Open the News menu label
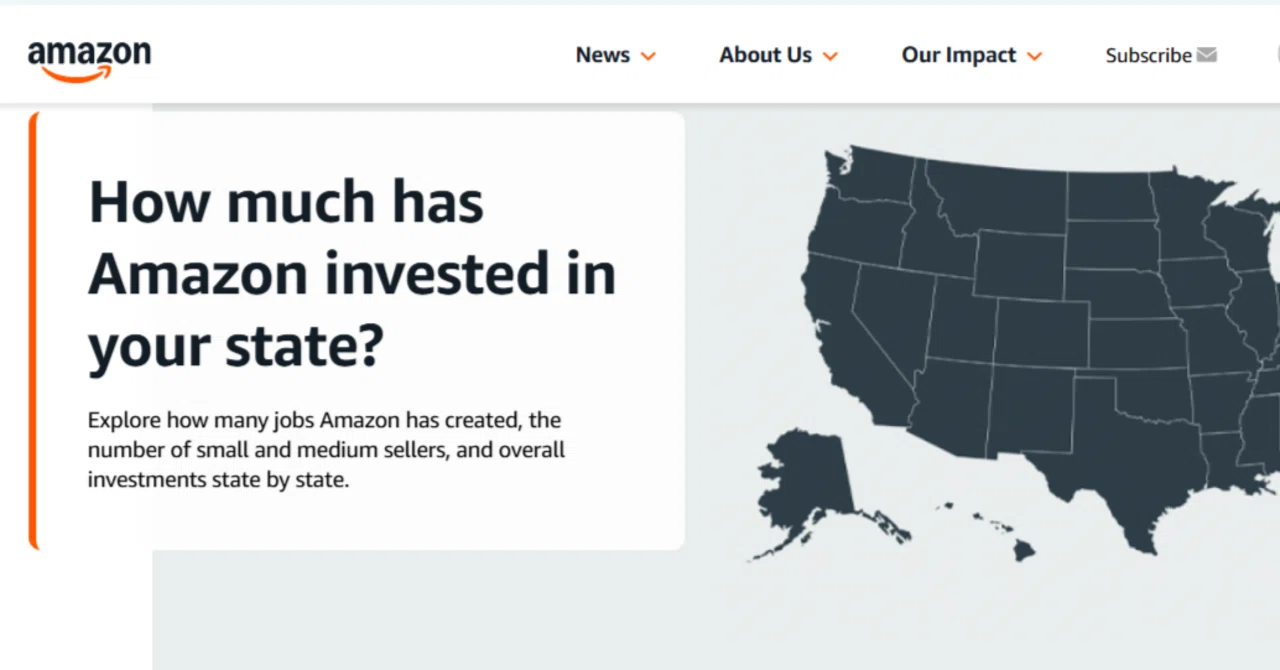This screenshot has height=670, width=1280. (x=602, y=55)
